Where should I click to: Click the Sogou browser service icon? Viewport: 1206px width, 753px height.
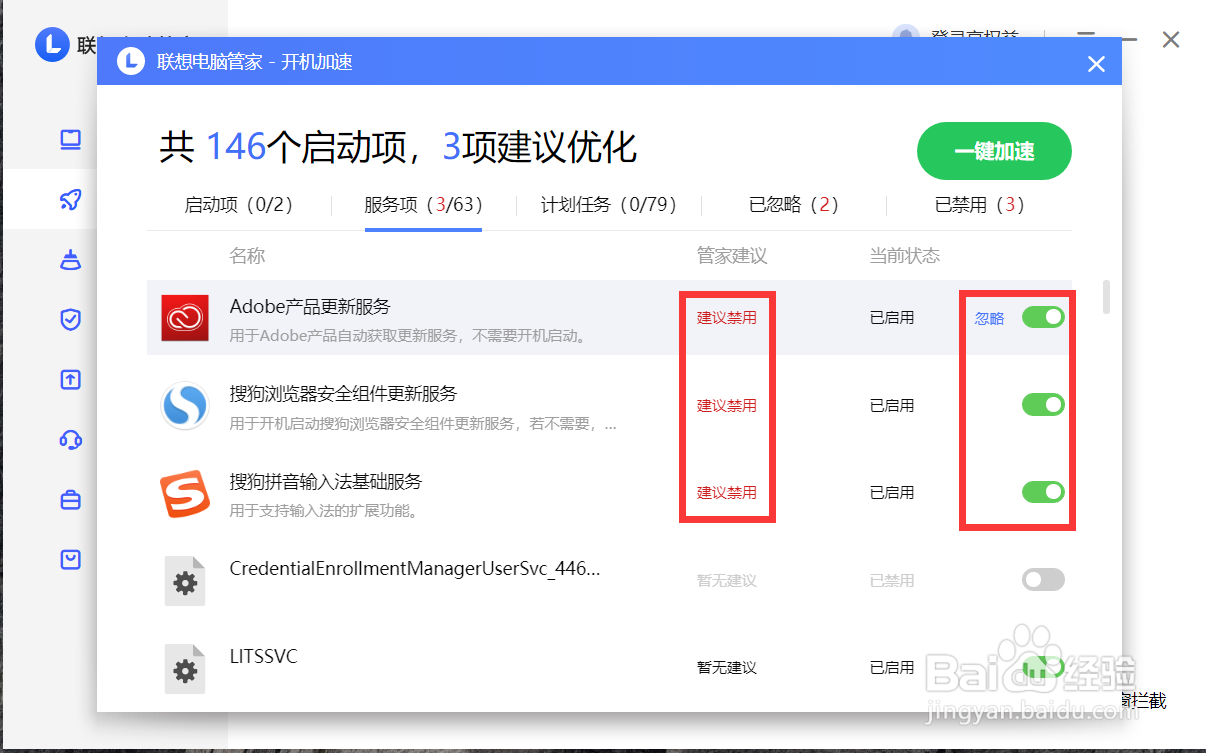tap(185, 406)
